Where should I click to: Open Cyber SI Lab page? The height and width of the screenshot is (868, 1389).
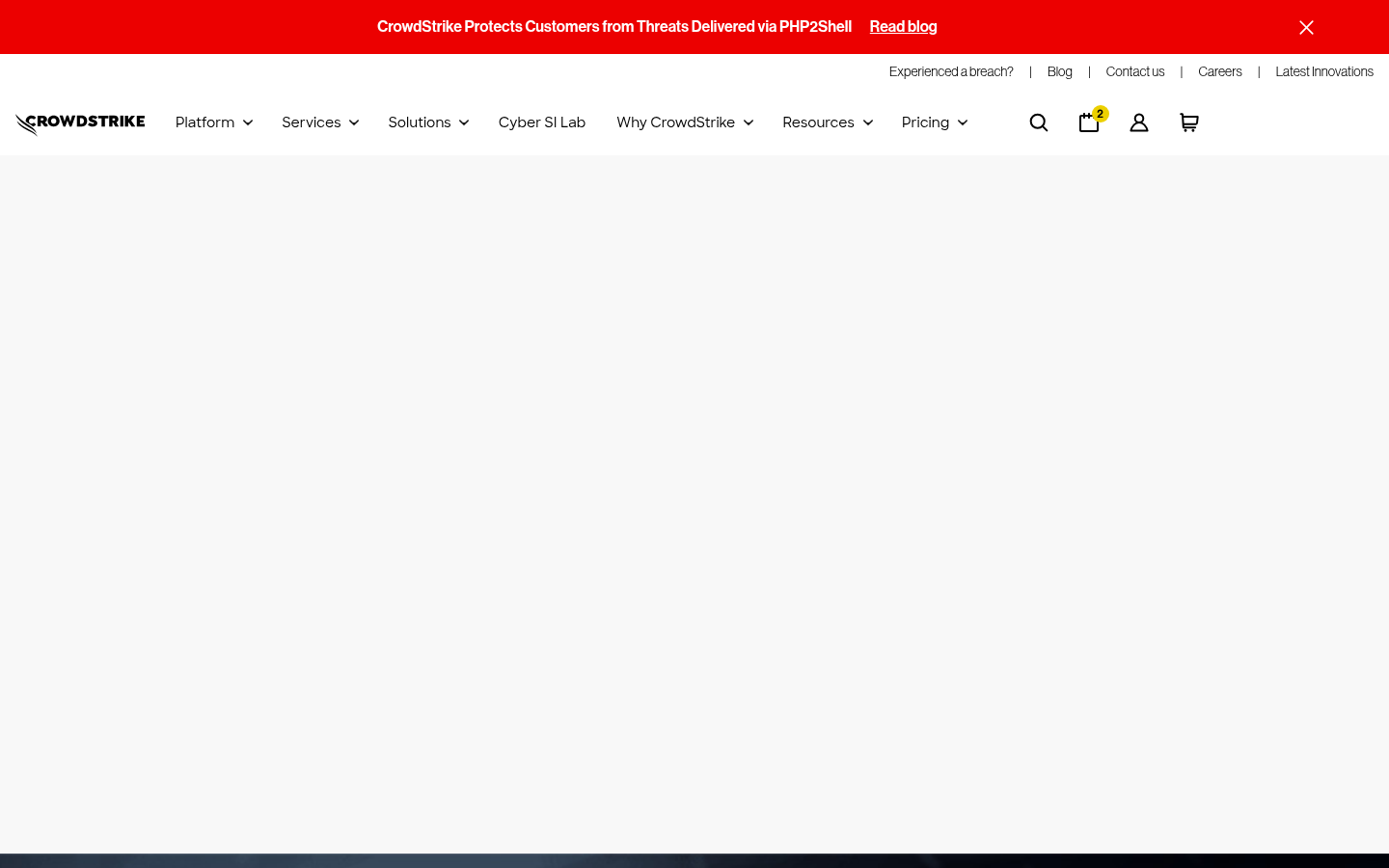[542, 122]
